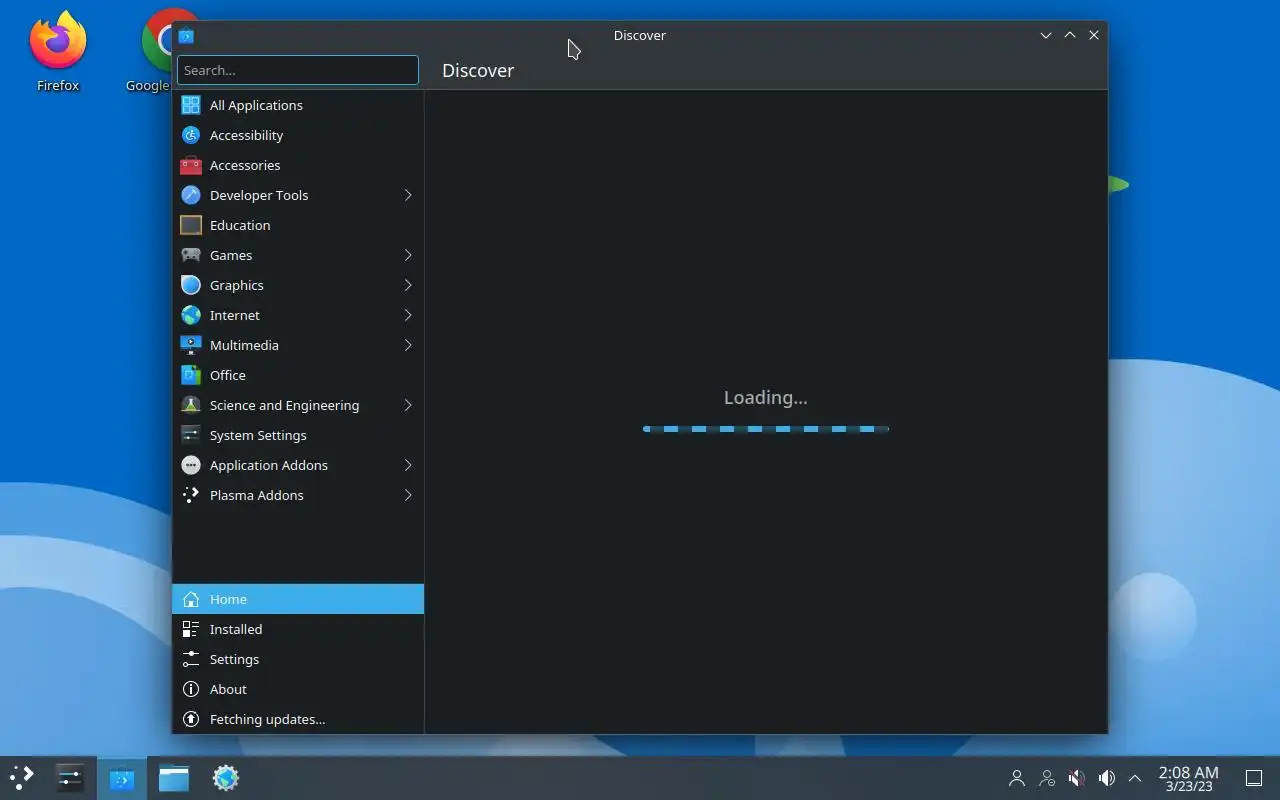Browse the Education category
Image resolution: width=1280 pixels, height=800 pixels.
298,225
